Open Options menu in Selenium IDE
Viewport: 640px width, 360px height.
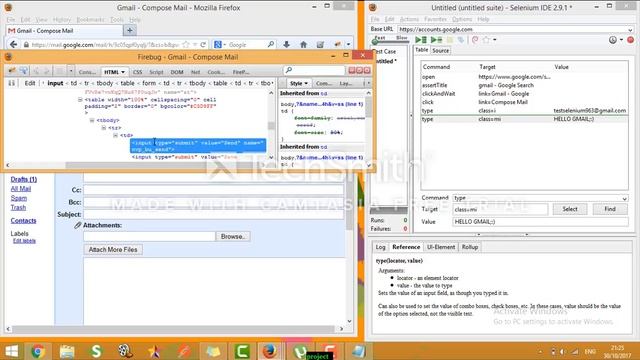pos(462,19)
